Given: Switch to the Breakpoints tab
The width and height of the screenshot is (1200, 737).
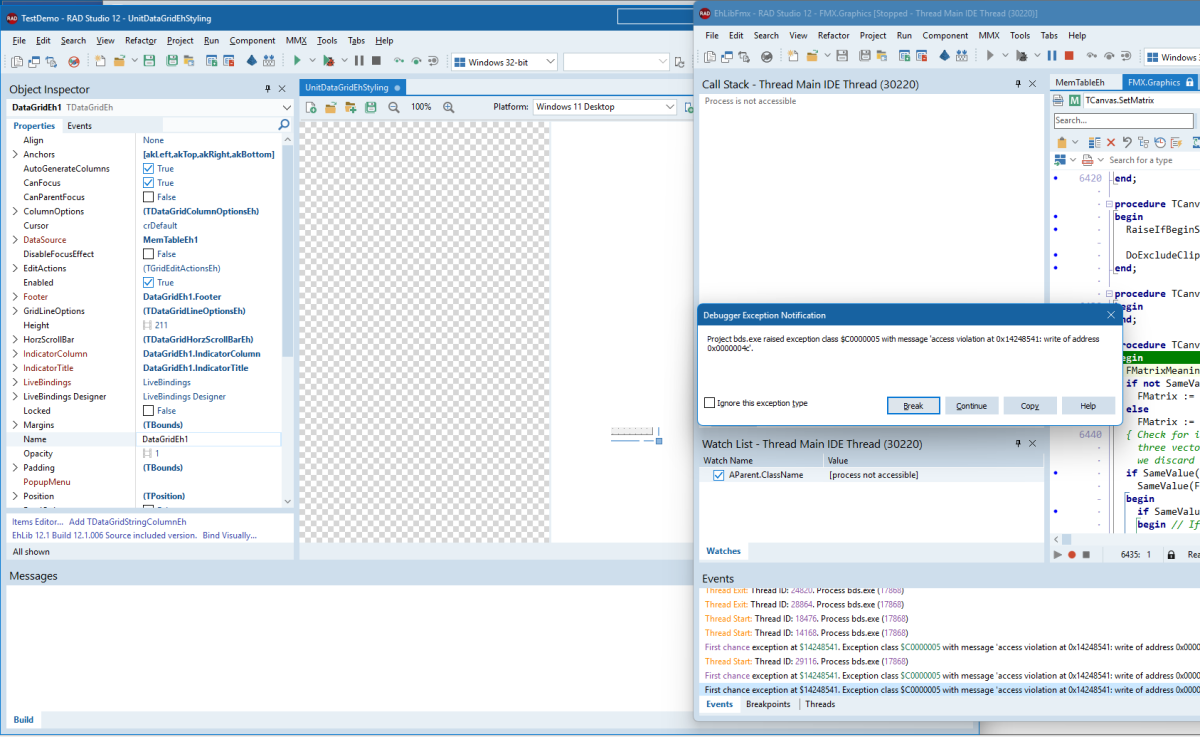Looking at the screenshot, I should click(x=770, y=704).
